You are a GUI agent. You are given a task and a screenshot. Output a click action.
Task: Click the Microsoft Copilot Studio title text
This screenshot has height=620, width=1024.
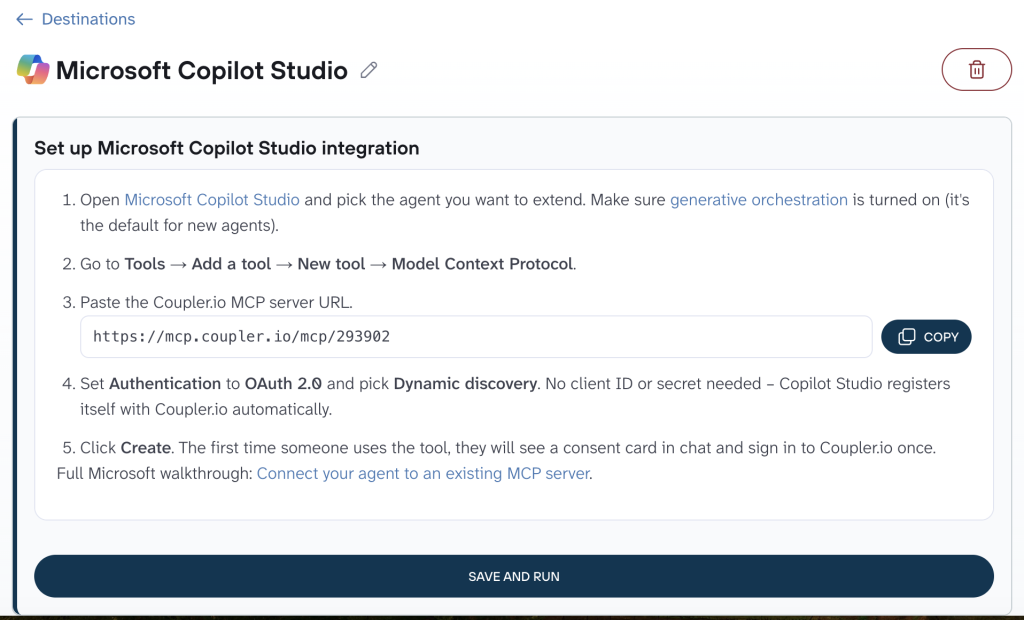tap(202, 70)
